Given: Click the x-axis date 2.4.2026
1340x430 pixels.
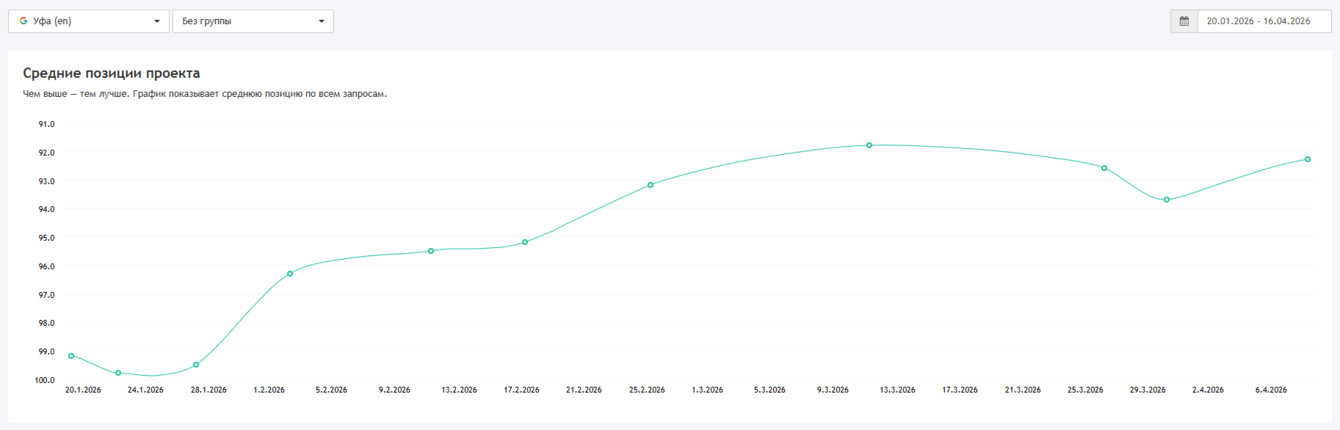Looking at the screenshot, I should point(1208,390).
